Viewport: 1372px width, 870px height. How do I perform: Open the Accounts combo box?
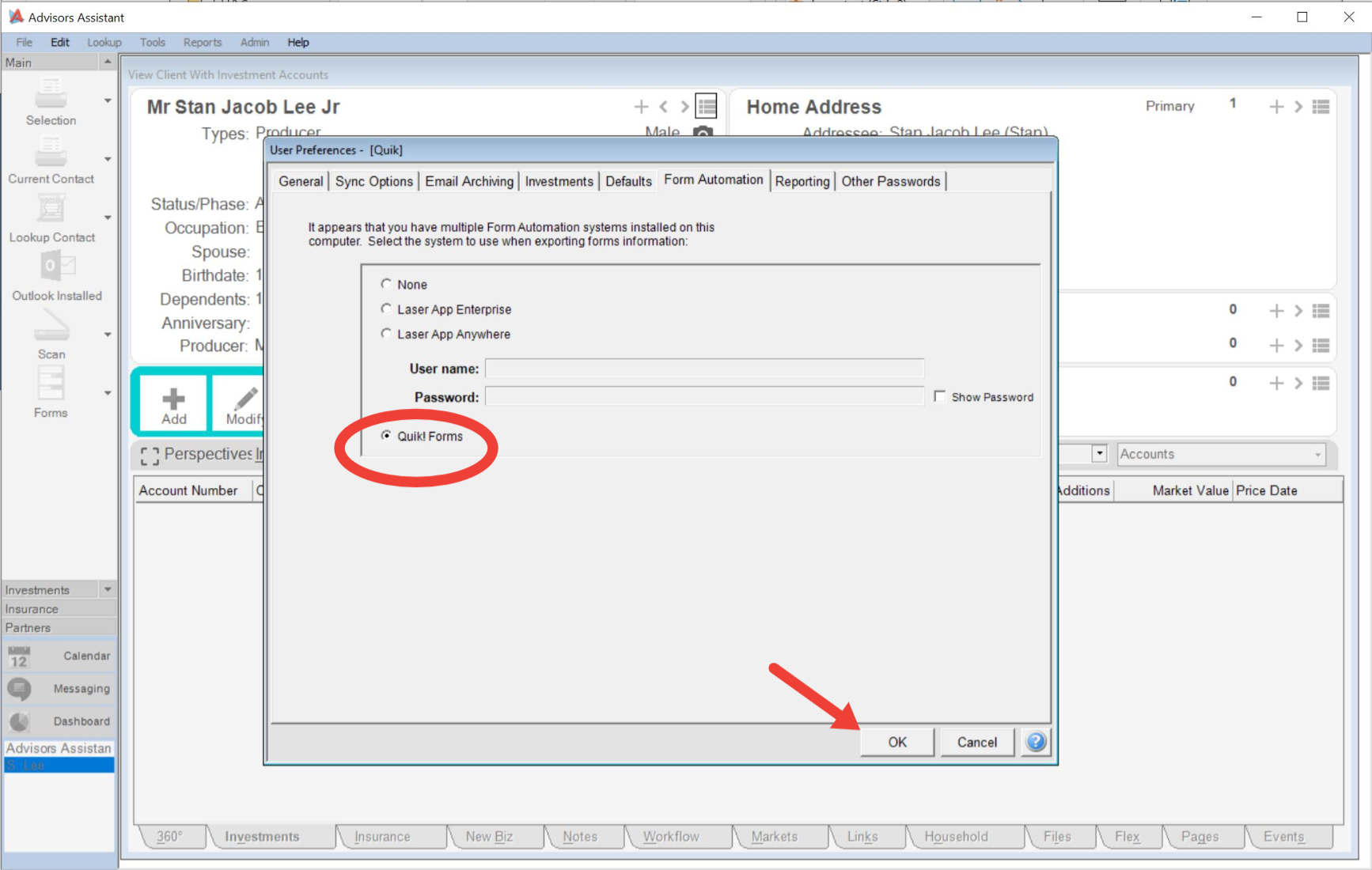coord(1221,454)
